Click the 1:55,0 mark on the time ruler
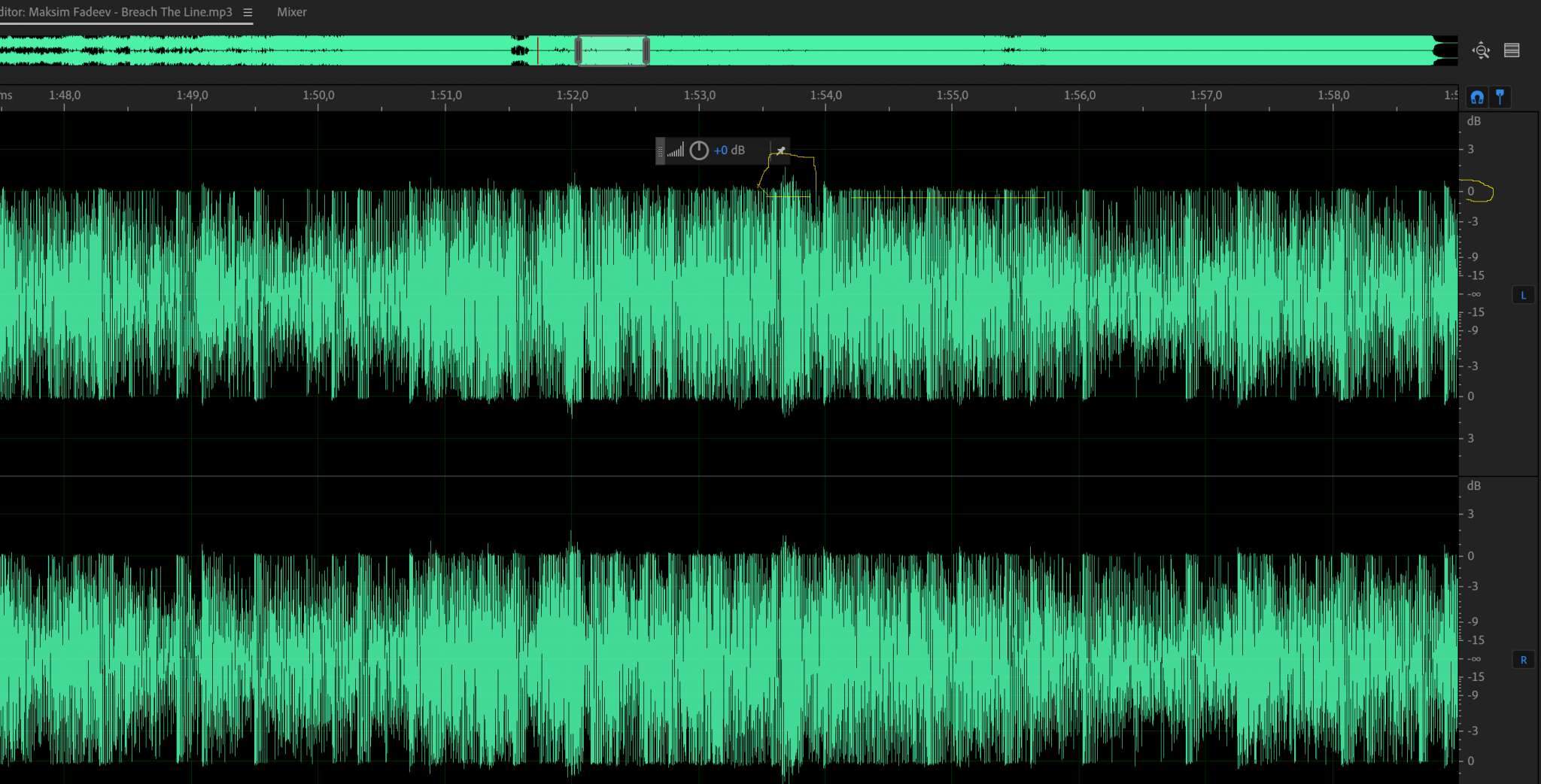1541x784 pixels. pyautogui.click(x=953, y=96)
